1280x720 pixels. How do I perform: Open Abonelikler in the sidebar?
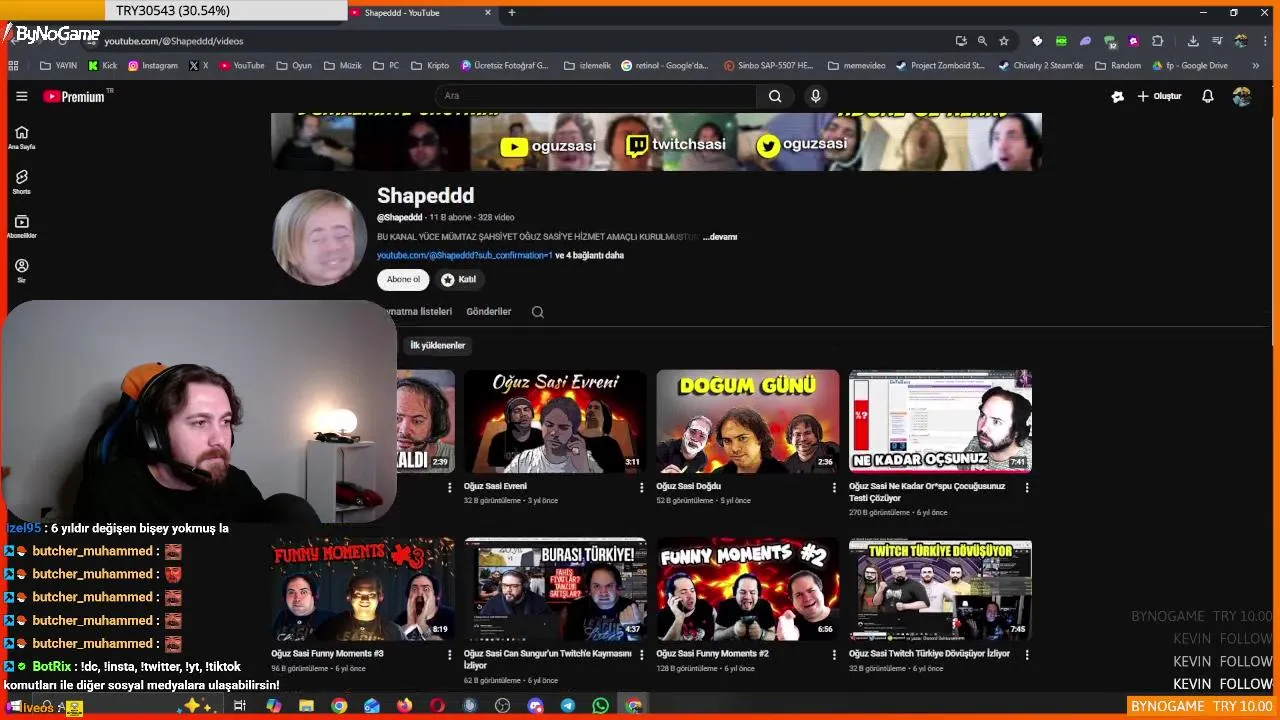coord(21,227)
